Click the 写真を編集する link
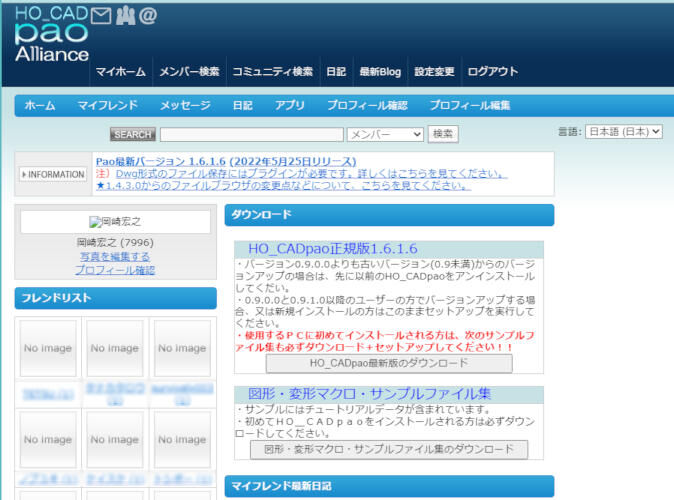674x500 pixels. (115, 257)
